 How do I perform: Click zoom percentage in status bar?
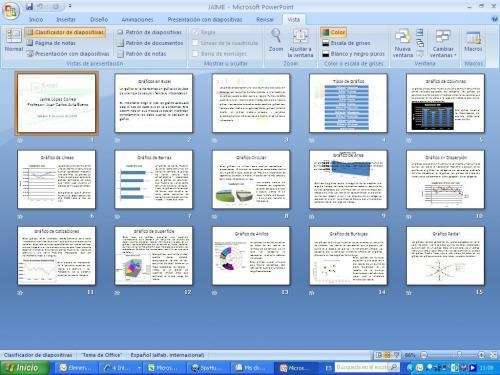pos(410,355)
